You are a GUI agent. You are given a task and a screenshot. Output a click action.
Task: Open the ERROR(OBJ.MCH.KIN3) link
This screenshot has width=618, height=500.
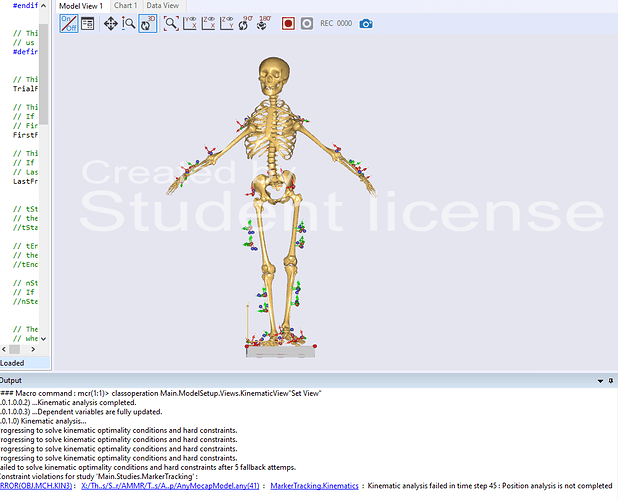coord(36,486)
